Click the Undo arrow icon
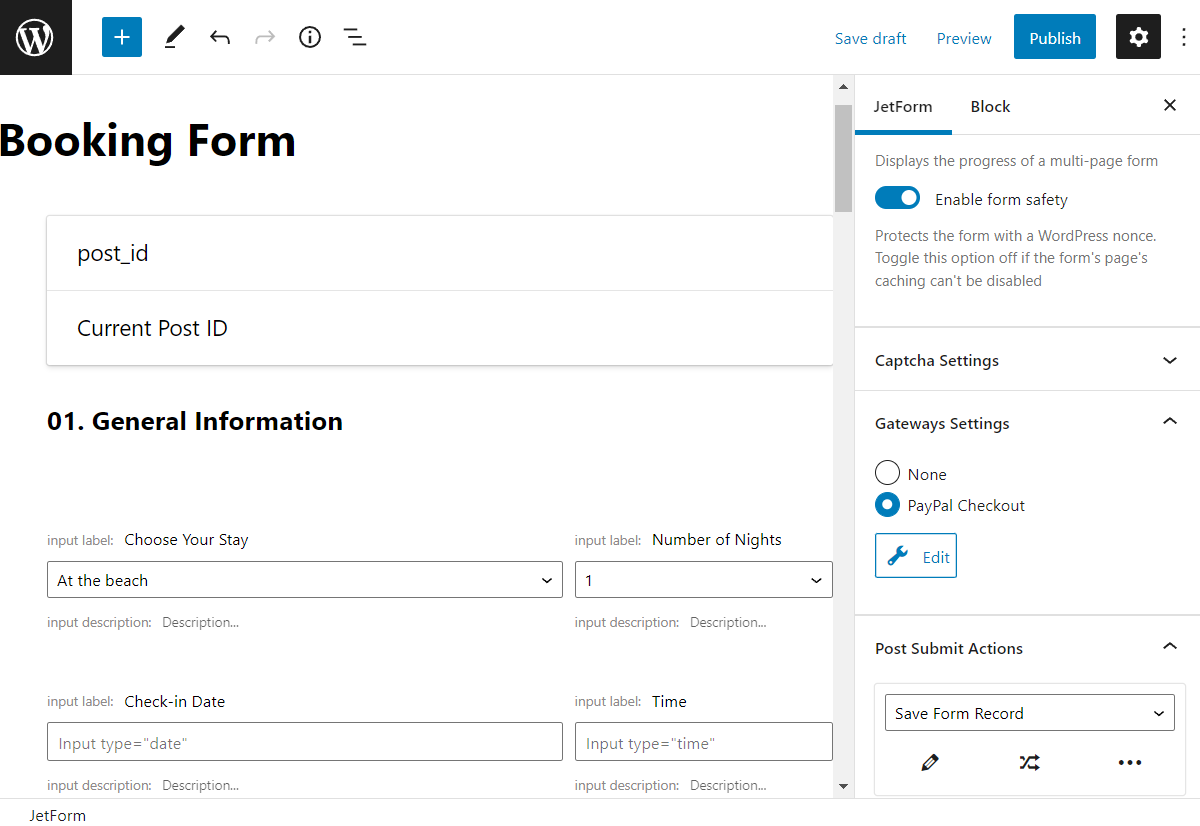The width and height of the screenshot is (1200, 826). click(x=220, y=37)
